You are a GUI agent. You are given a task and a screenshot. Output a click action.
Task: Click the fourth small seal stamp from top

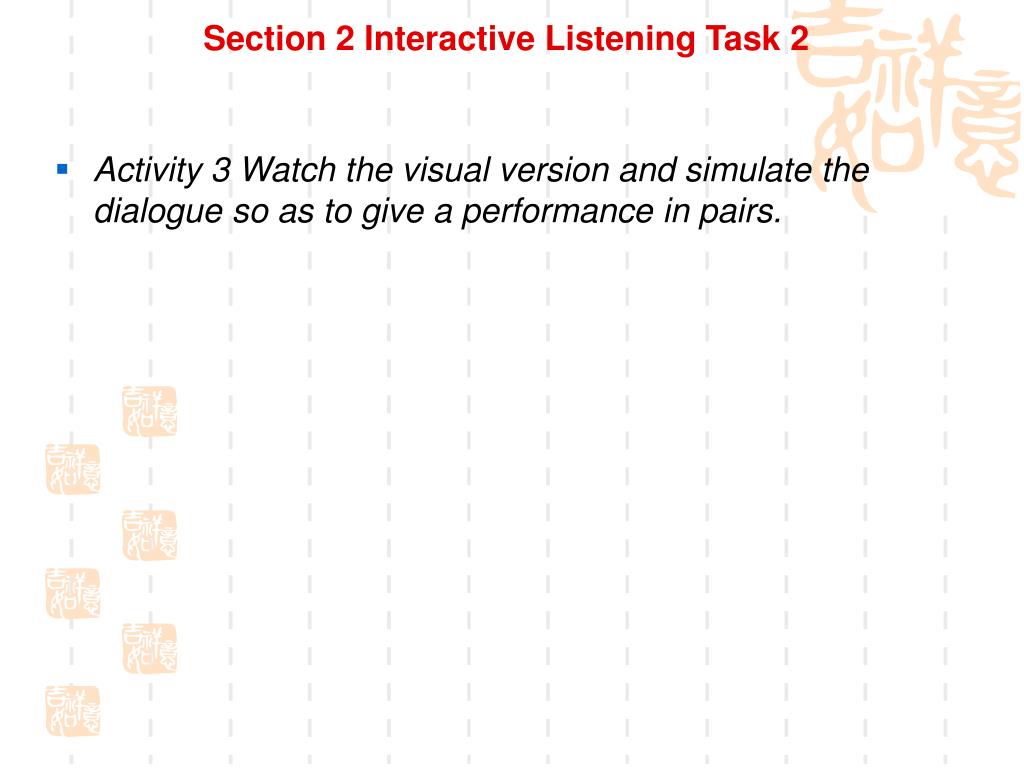(x=72, y=594)
